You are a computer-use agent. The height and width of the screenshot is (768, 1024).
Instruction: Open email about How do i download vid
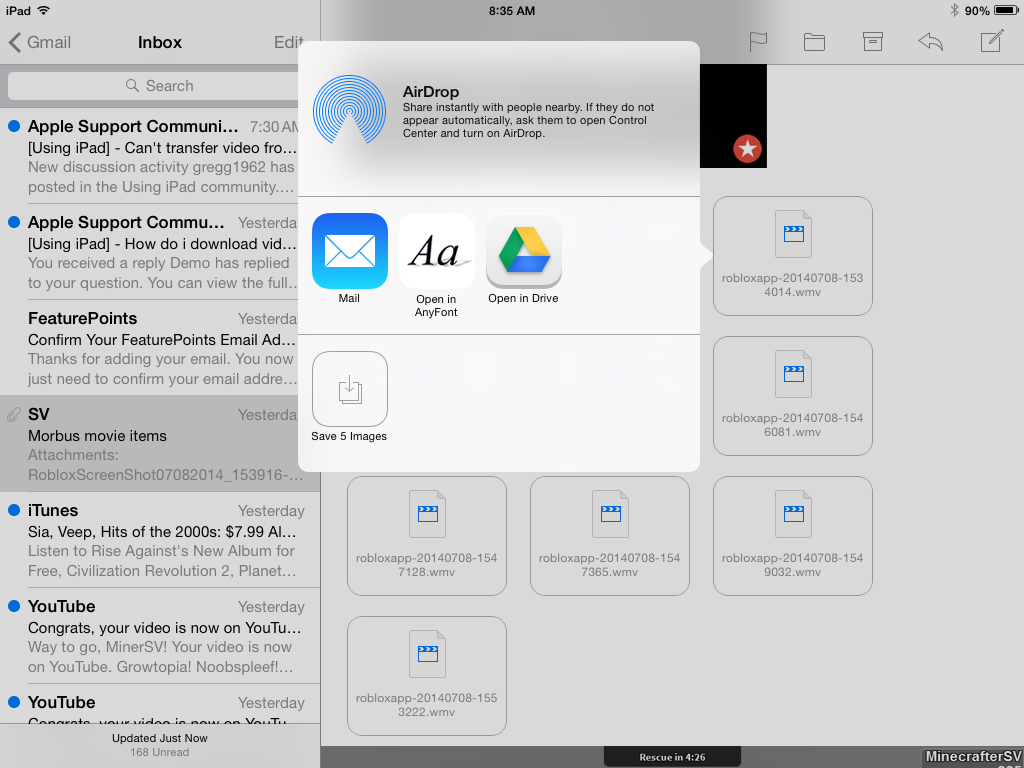(x=160, y=252)
